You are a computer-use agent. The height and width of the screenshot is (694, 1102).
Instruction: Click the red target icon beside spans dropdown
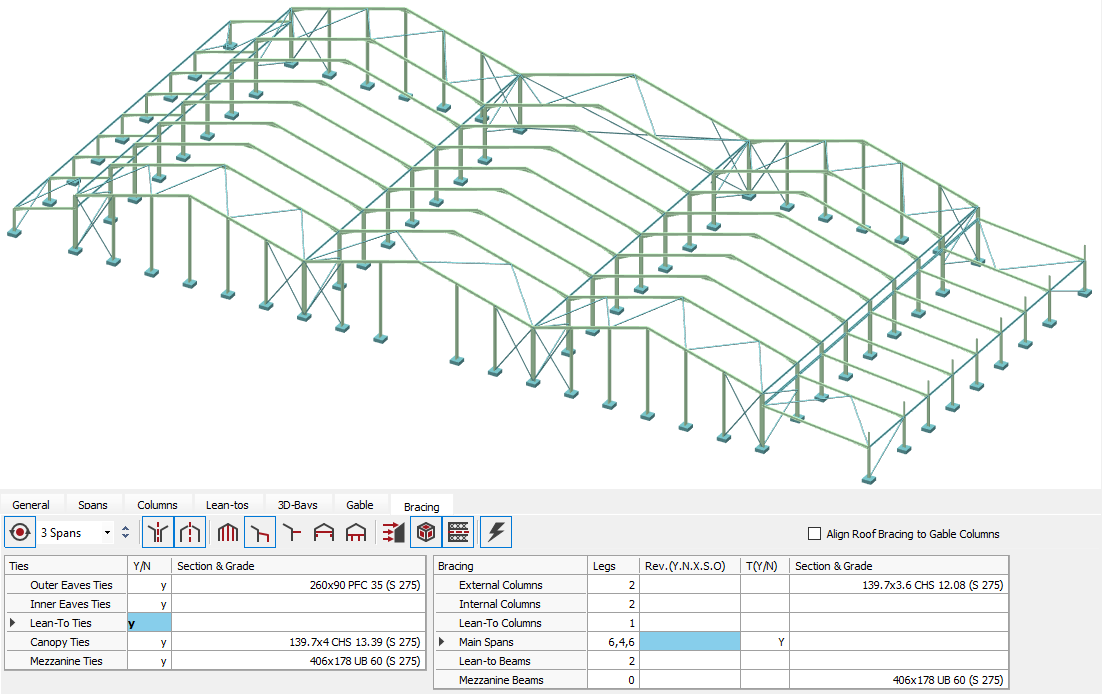coord(21,533)
